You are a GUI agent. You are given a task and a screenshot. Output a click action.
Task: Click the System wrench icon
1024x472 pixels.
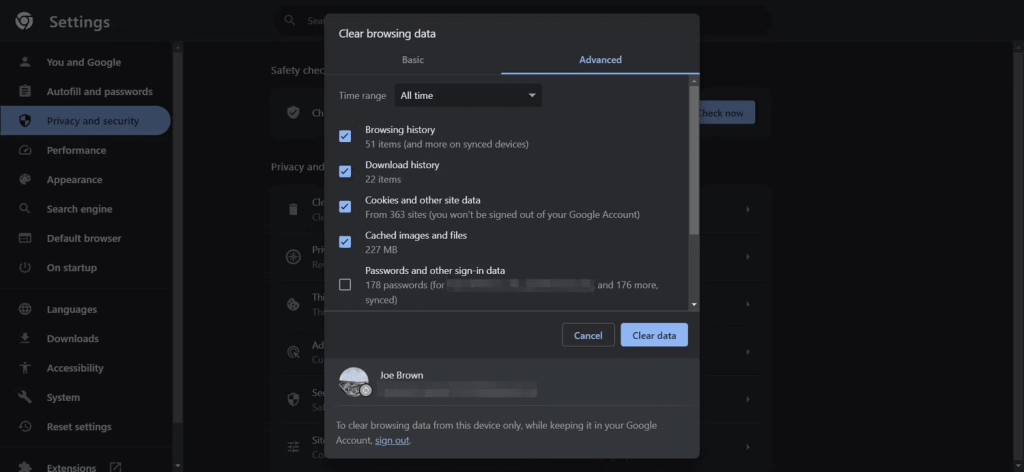click(x=25, y=398)
